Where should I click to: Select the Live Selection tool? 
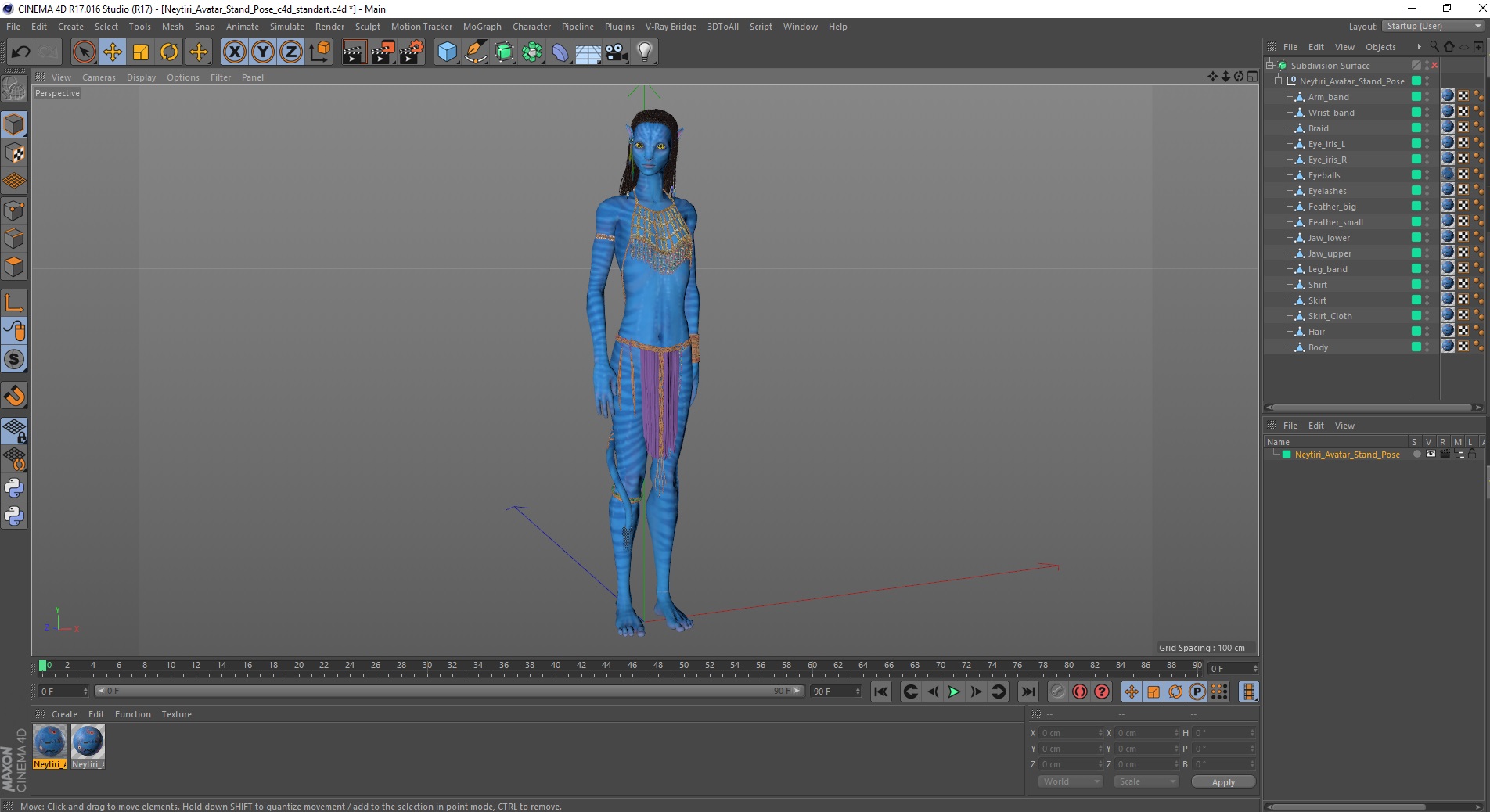click(84, 52)
